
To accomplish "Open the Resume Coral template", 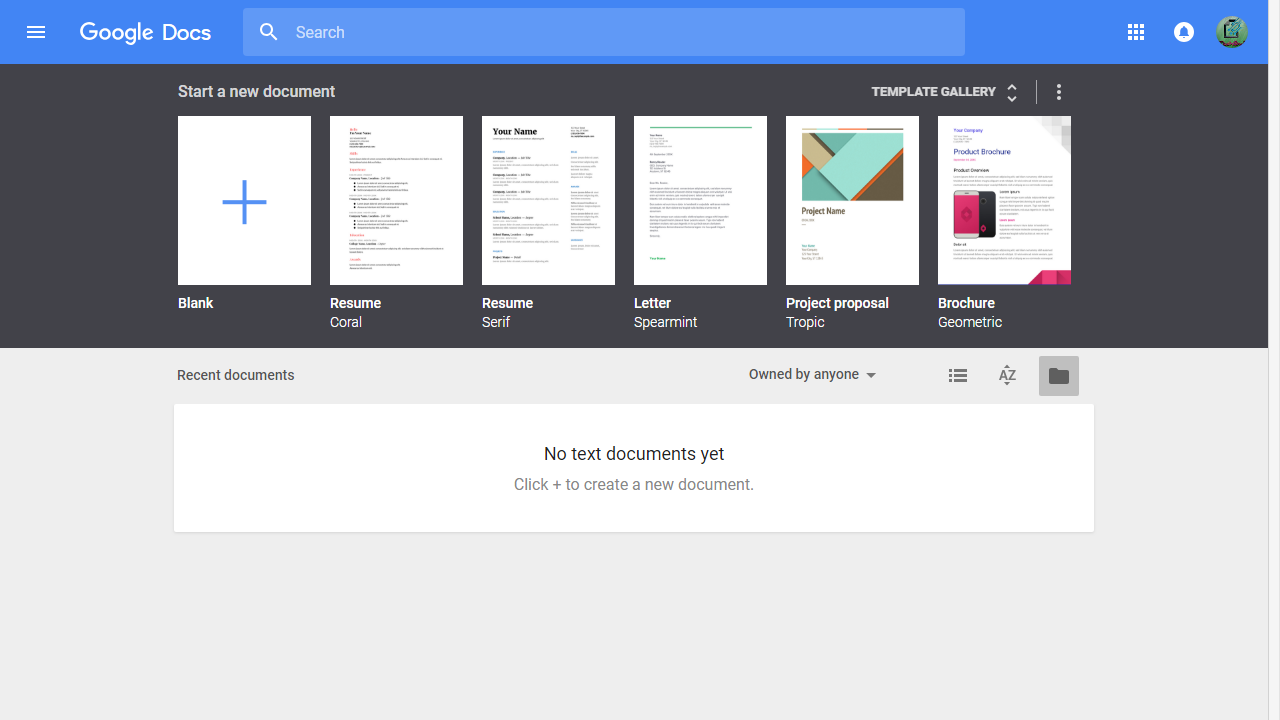I will [x=396, y=200].
